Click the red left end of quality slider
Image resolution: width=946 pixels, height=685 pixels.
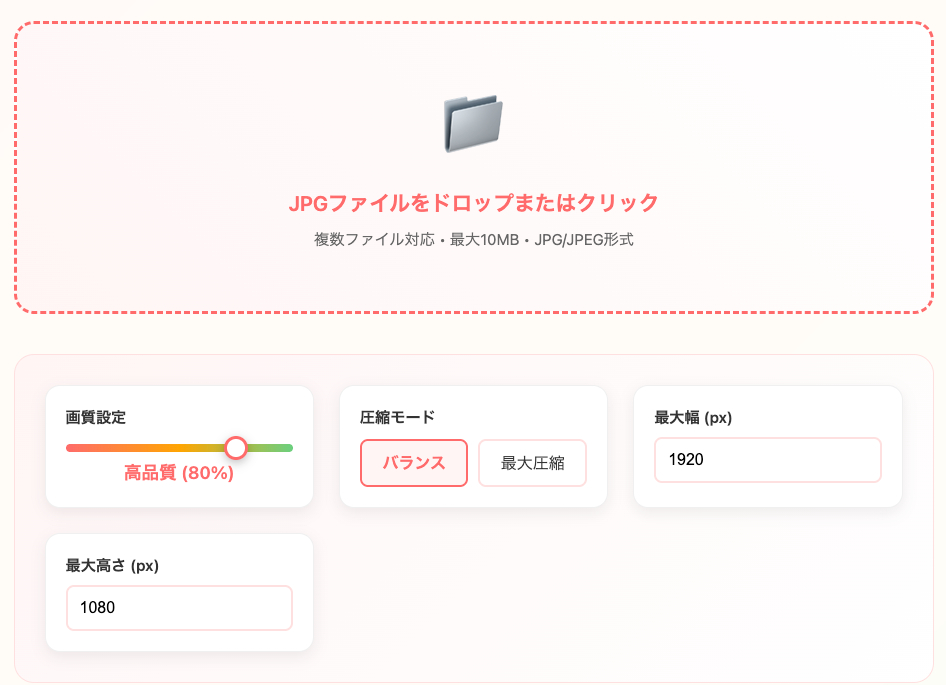click(74, 447)
